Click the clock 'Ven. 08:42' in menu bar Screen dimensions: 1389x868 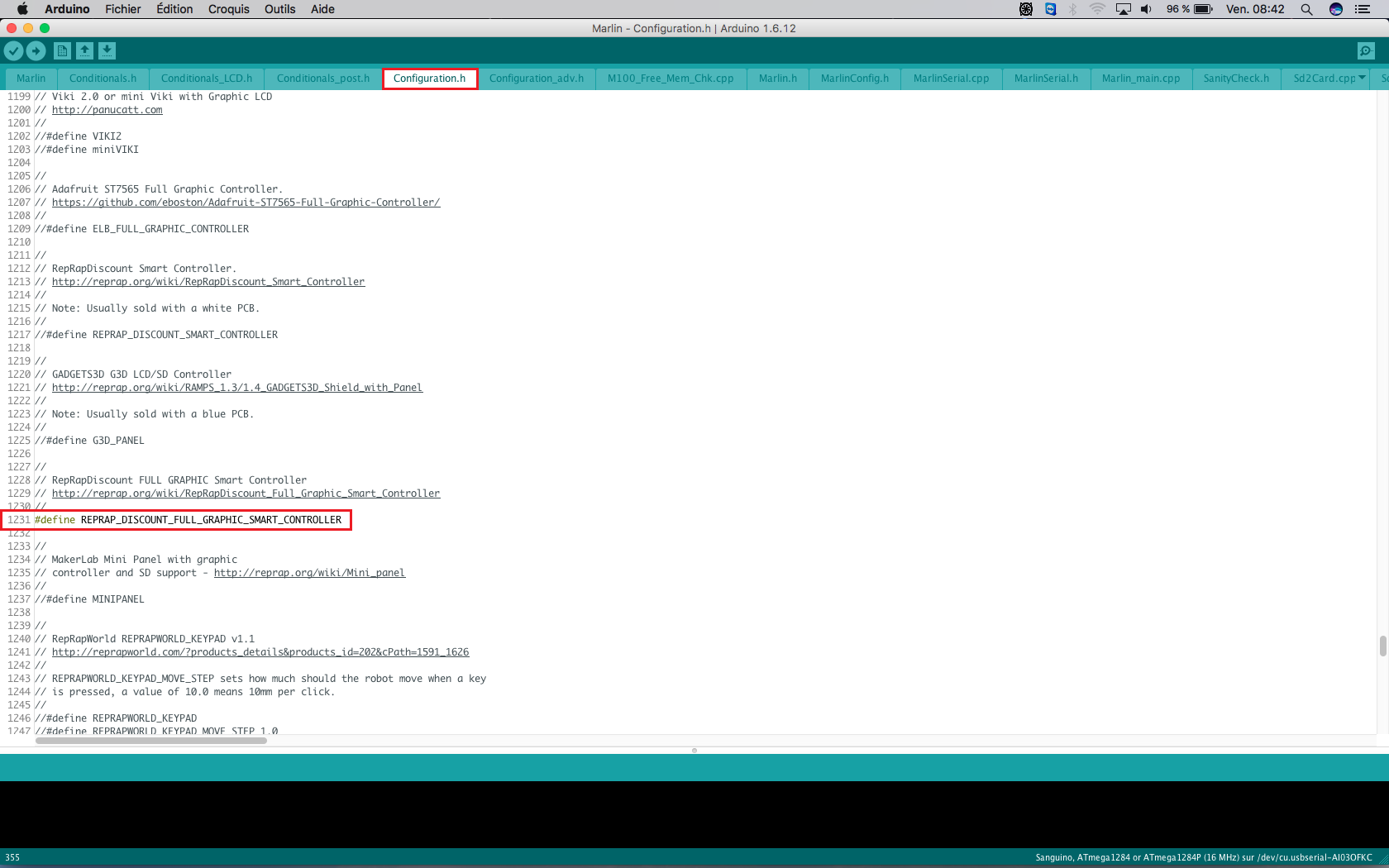coord(1255,9)
